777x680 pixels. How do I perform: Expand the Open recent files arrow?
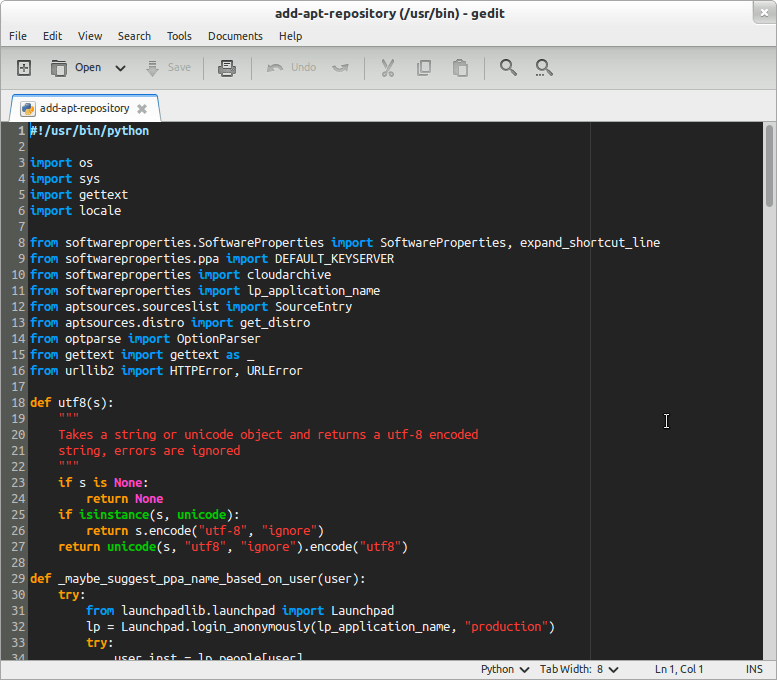point(120,68)
